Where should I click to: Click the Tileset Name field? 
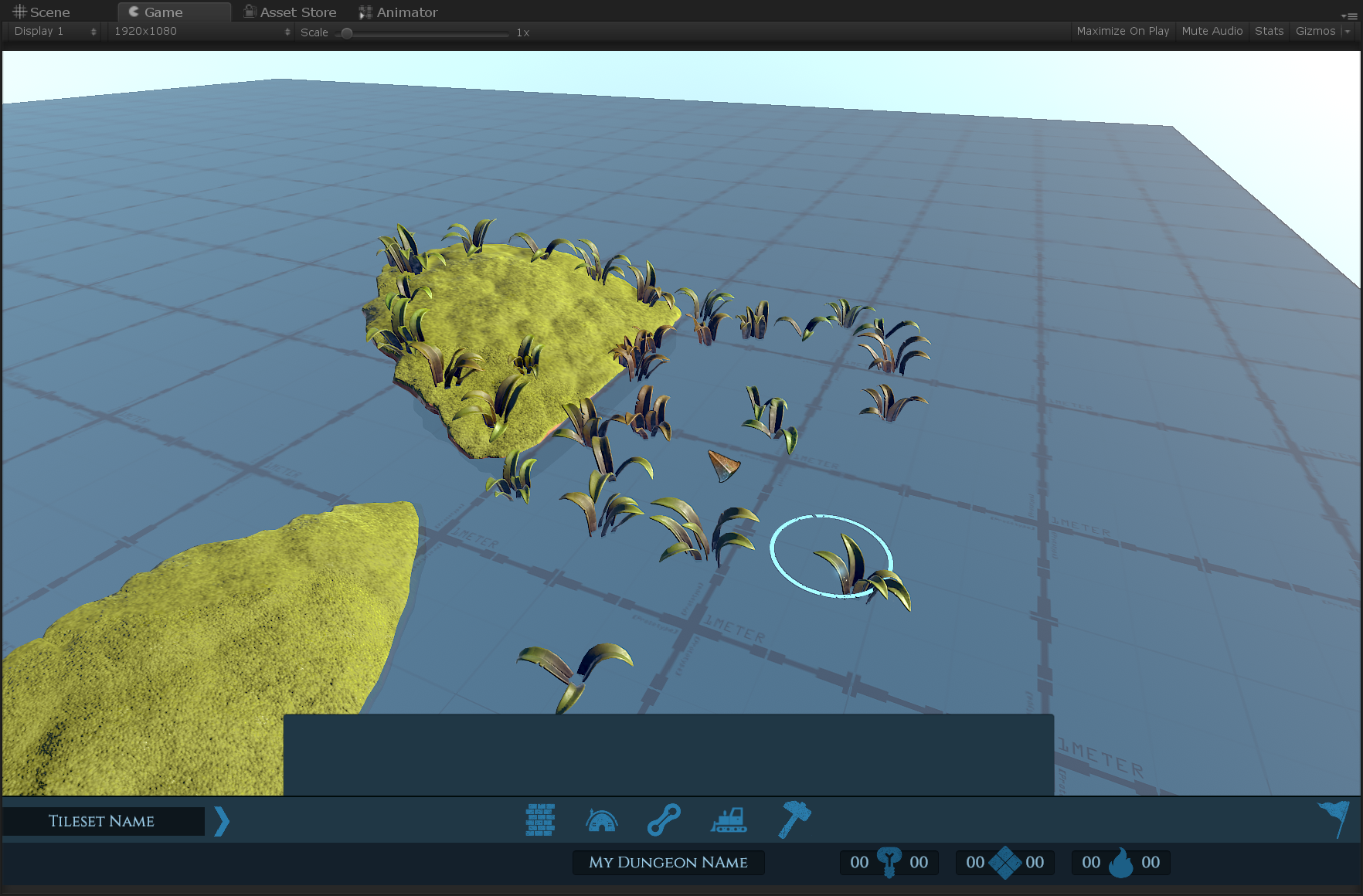click(104, 821)
